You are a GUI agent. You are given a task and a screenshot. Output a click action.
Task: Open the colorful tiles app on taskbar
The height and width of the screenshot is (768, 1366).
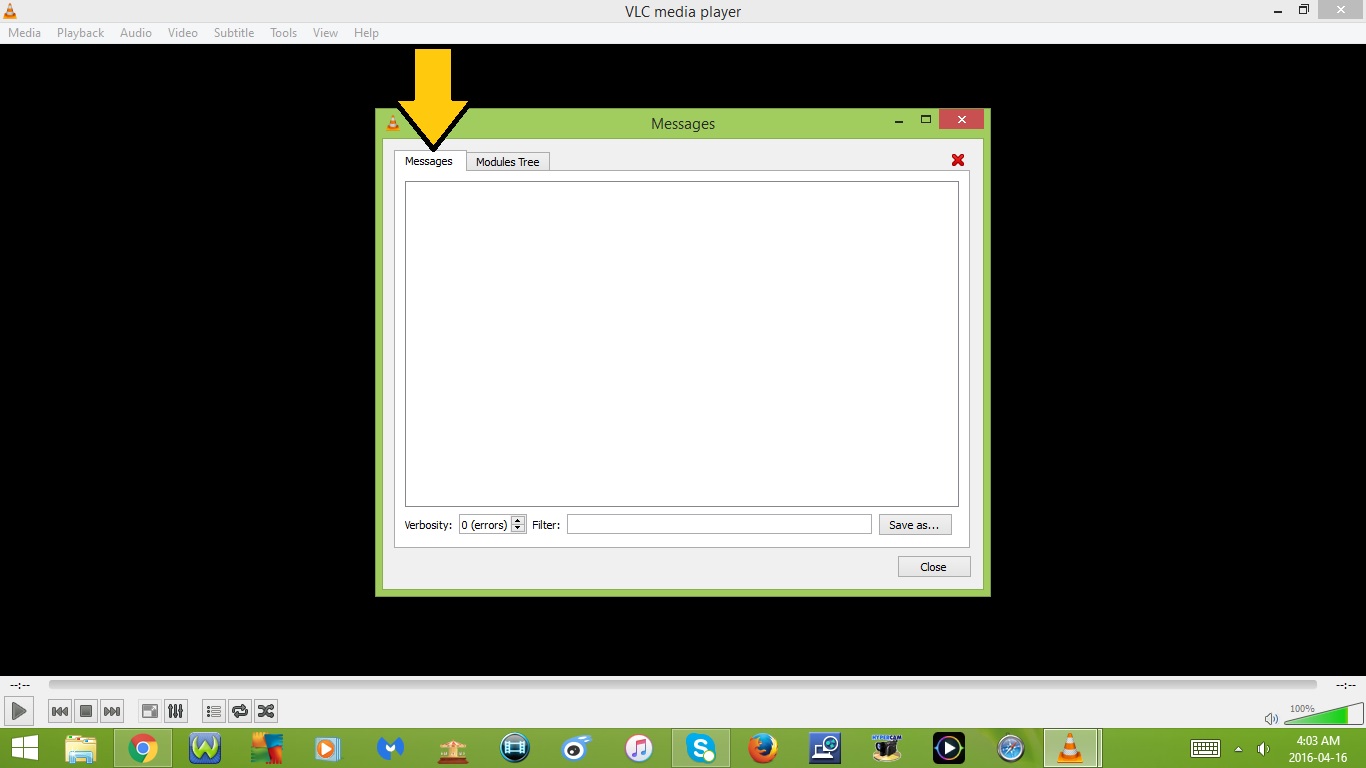[x=267, y=748]
